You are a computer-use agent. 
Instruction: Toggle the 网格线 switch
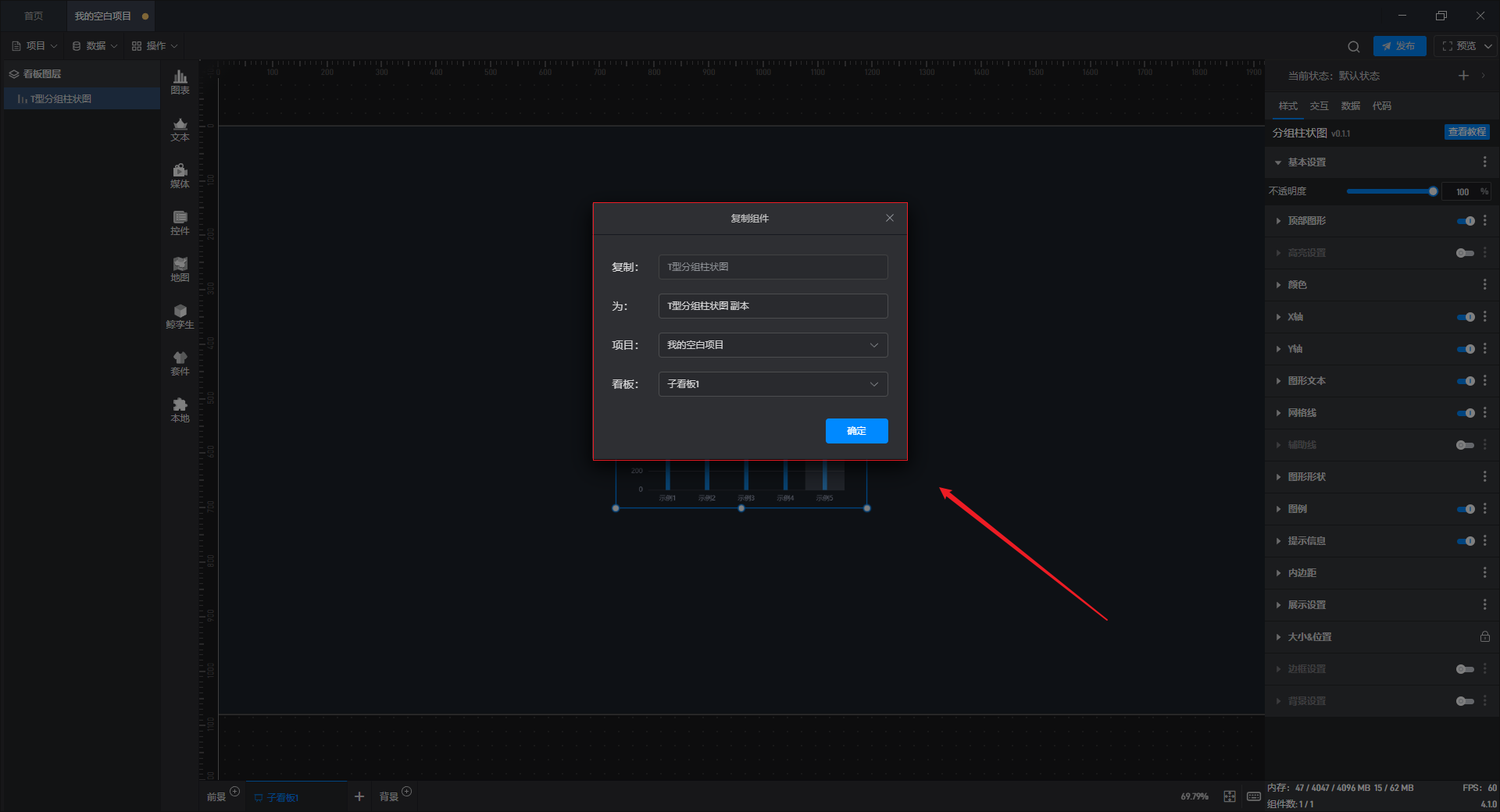[x=1466, y=413]
